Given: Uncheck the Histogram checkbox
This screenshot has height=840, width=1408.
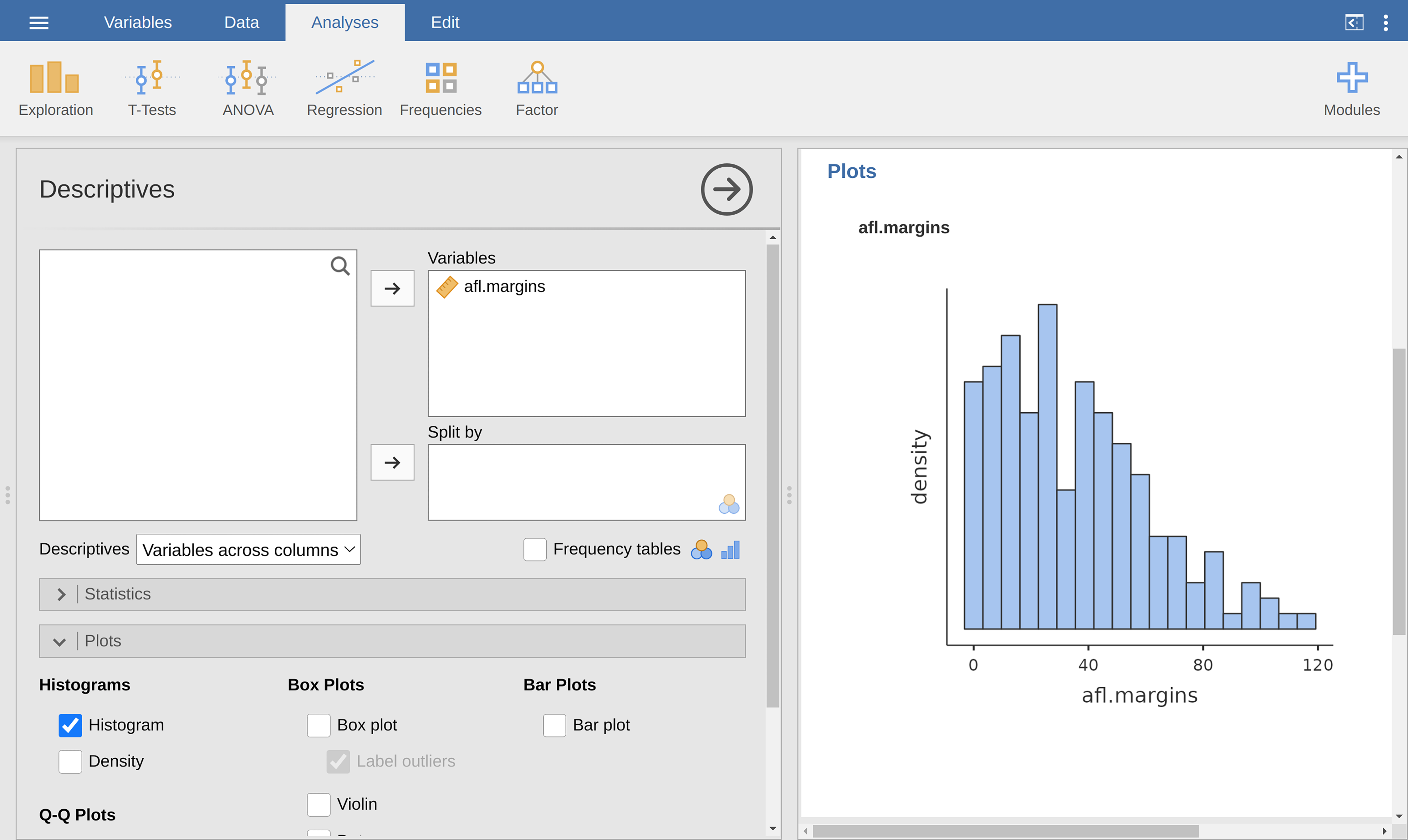Looking at the screenshot, I should click(70, 725).
